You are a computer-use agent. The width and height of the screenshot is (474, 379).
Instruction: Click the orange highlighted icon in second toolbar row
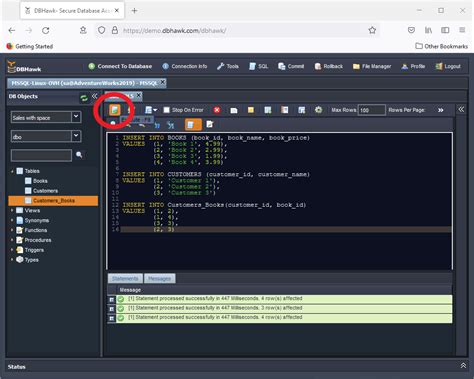(193, 125)
